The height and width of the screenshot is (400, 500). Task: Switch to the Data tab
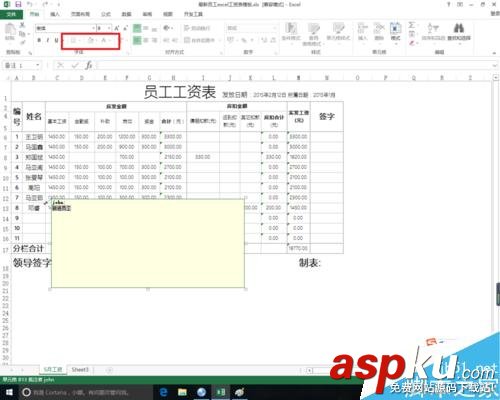tap(126, 14)
